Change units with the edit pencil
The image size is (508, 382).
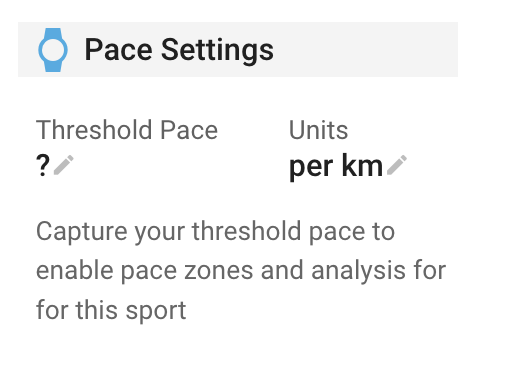[x=397, y=165]
